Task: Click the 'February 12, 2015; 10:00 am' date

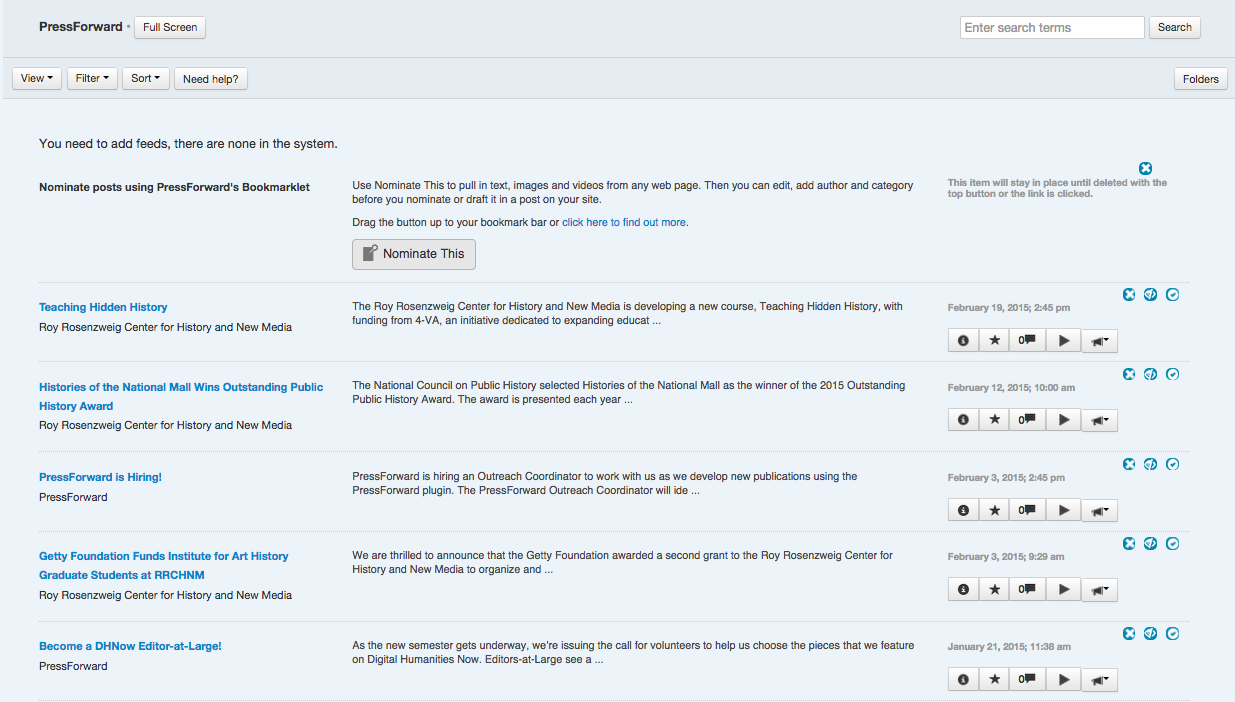Action: point(1012,388)
